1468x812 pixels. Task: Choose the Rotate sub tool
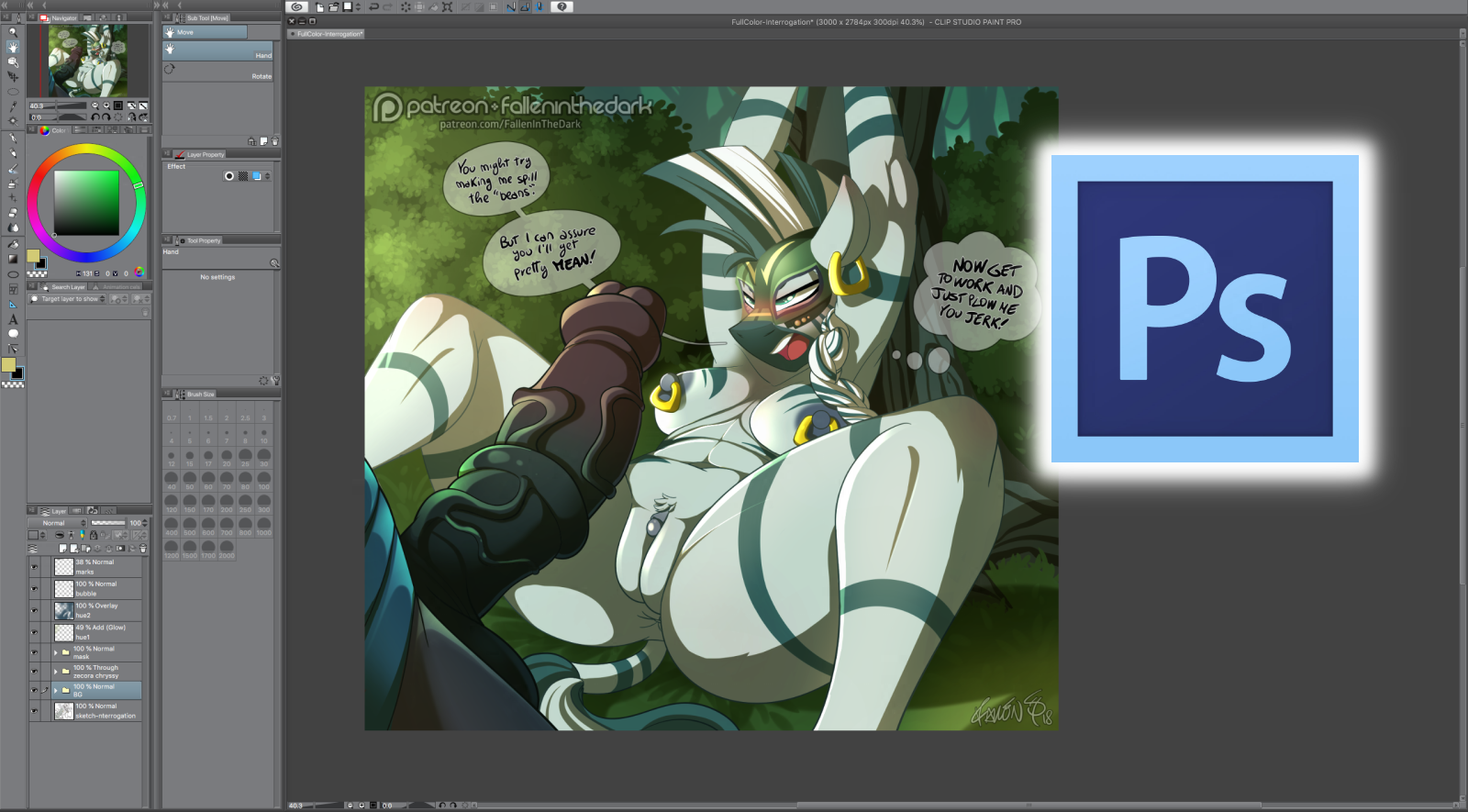(218, 72)
